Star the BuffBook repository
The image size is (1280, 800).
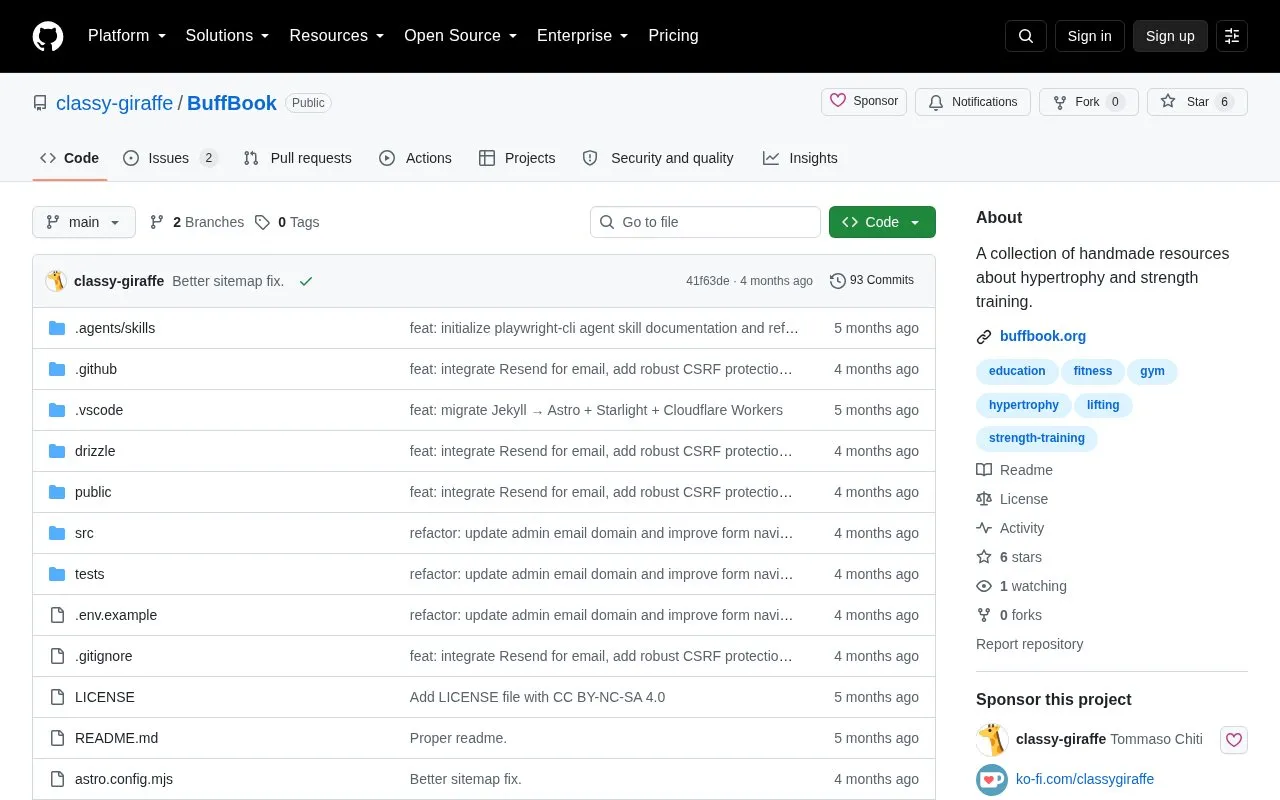1197,102
